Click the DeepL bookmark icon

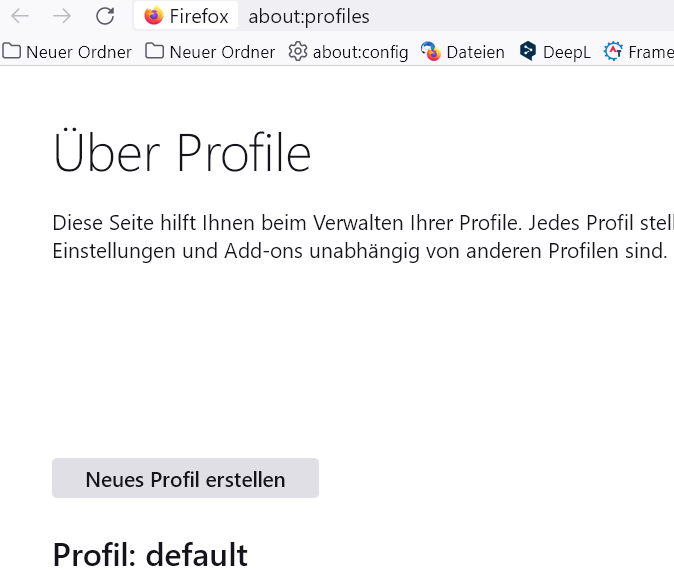click(528, 52)
